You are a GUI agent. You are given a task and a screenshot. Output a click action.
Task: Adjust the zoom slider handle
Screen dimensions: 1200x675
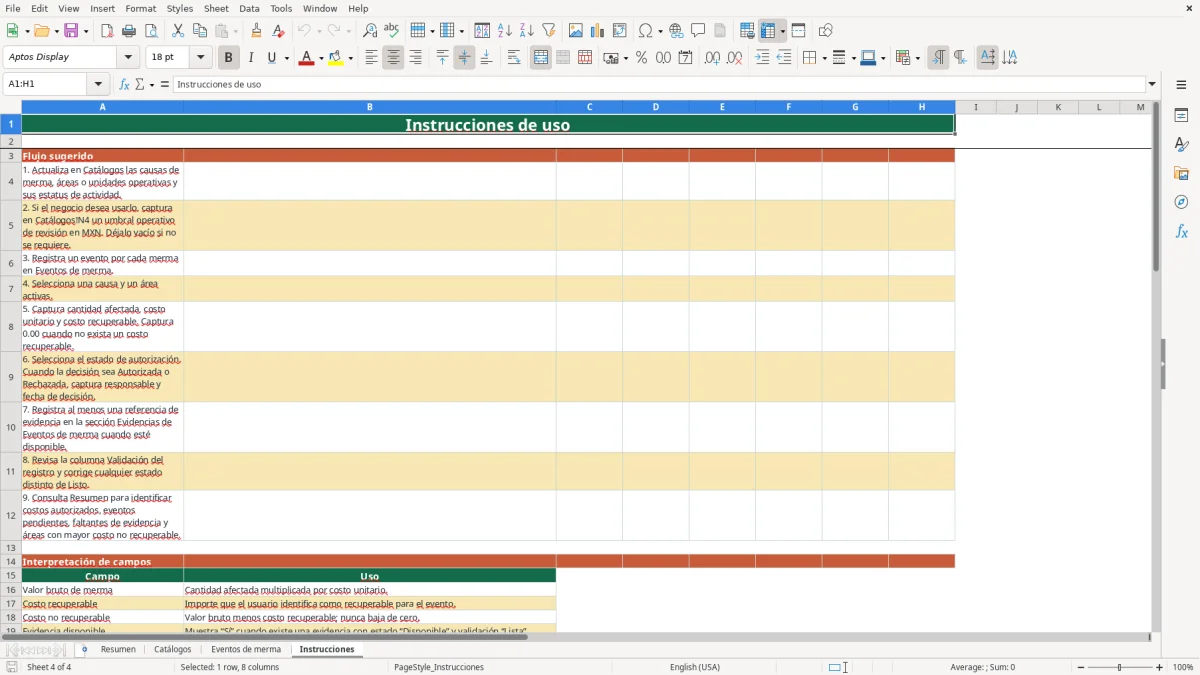coord(1120,667)
